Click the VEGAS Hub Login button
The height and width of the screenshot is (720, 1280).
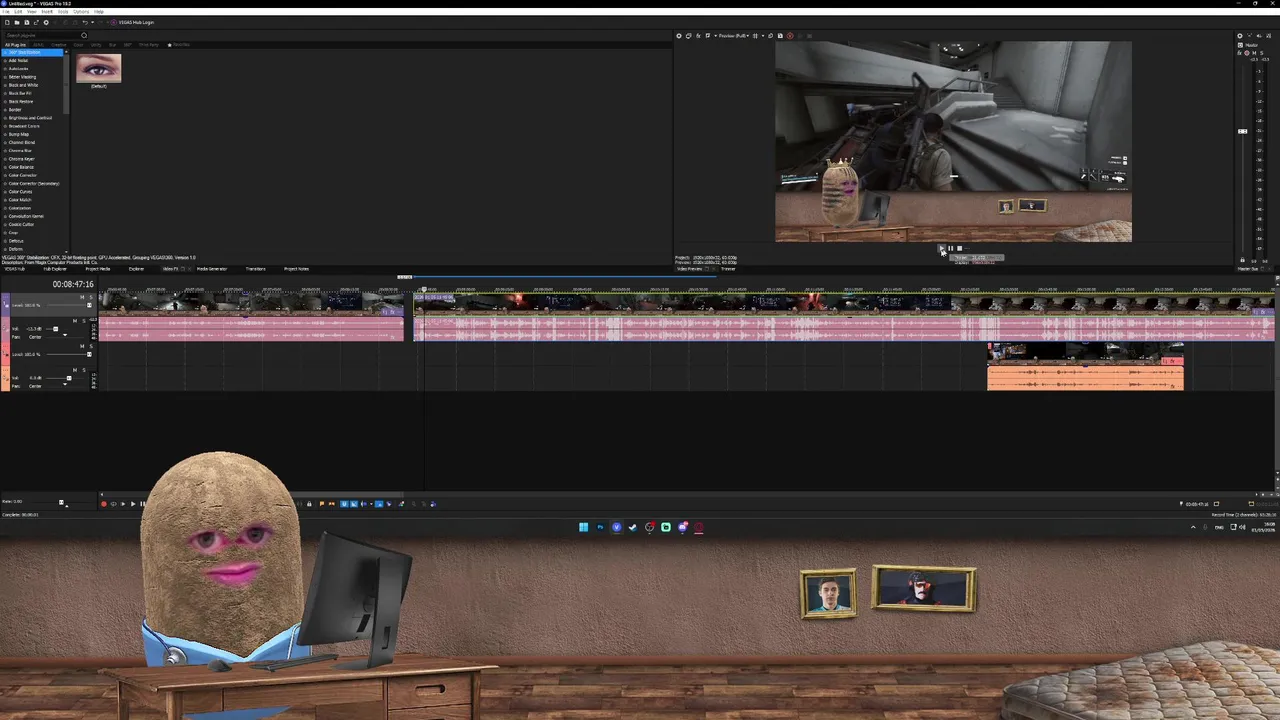point(133,22)
